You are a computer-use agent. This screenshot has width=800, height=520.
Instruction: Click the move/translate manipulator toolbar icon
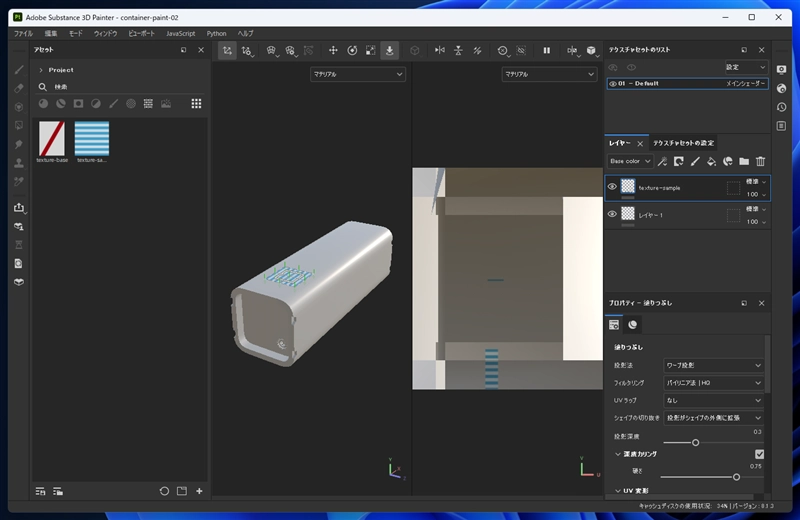point(333,50)
